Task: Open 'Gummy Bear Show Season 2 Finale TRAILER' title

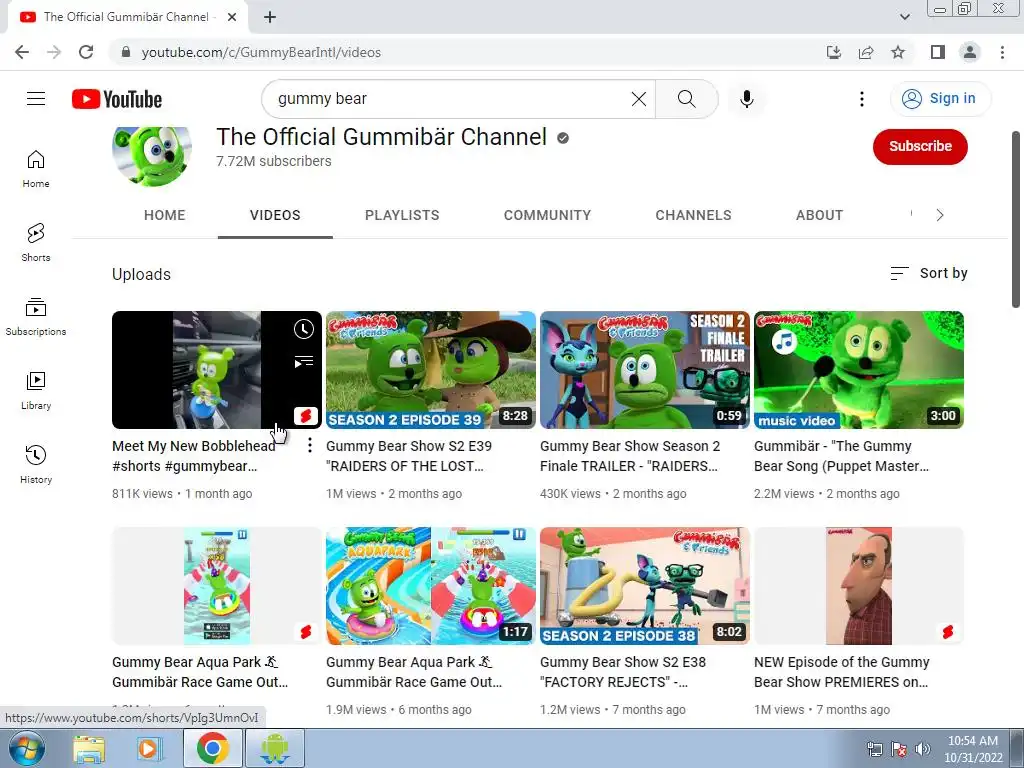Action: click(630, 456)
